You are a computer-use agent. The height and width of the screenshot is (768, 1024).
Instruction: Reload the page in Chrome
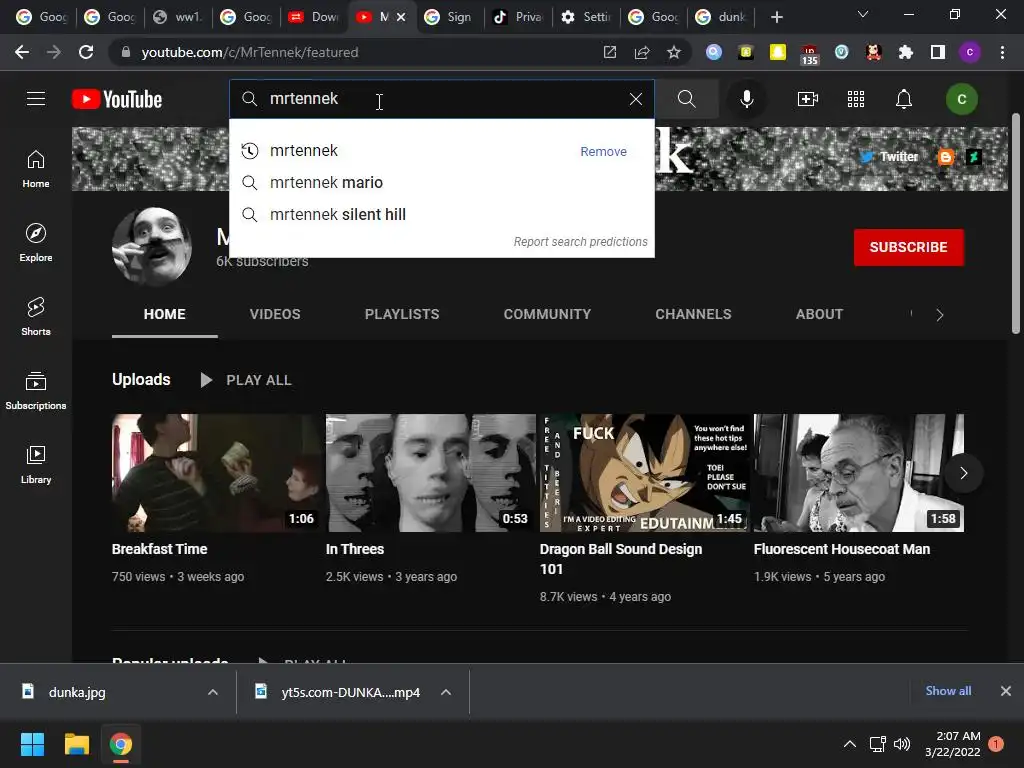[86, 52]
